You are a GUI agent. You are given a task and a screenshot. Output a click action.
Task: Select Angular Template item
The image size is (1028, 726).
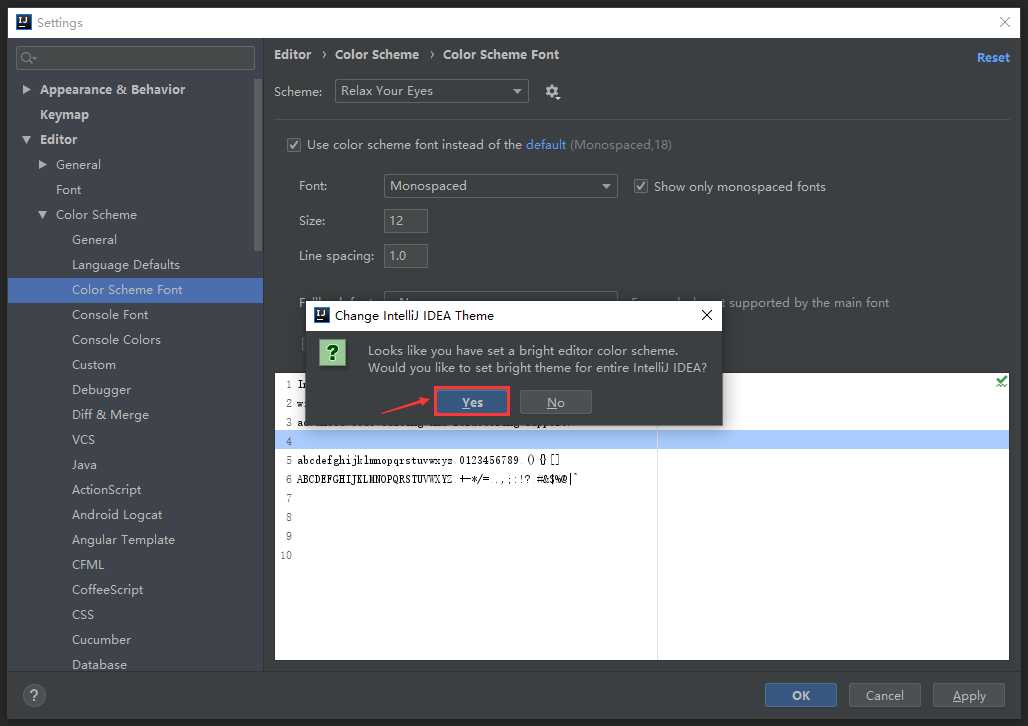point(123,540)
